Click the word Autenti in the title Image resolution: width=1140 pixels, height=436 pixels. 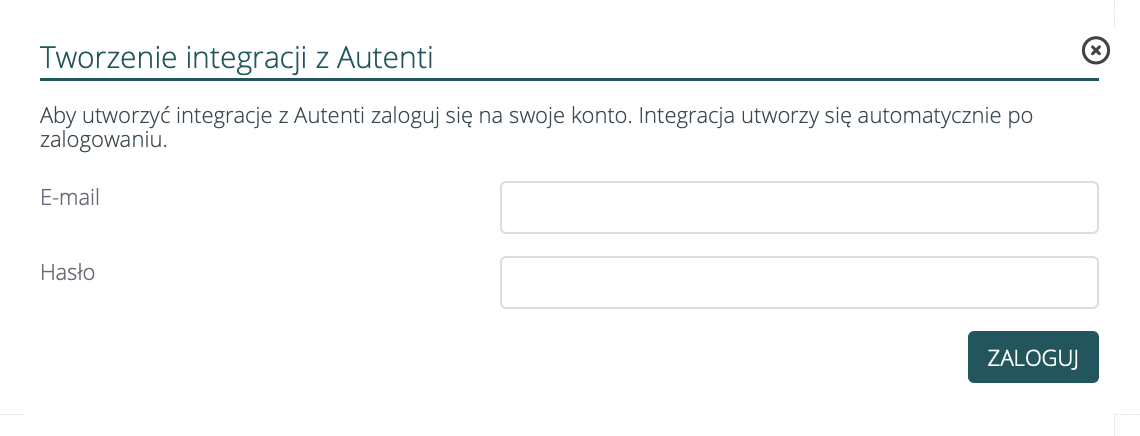coord(384,57)
